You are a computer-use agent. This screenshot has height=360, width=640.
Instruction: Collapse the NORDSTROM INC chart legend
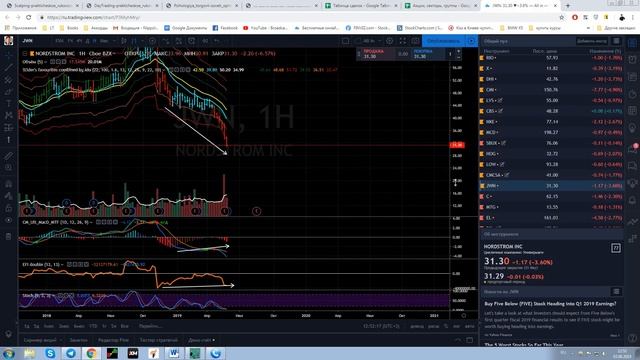pos(25,53)
